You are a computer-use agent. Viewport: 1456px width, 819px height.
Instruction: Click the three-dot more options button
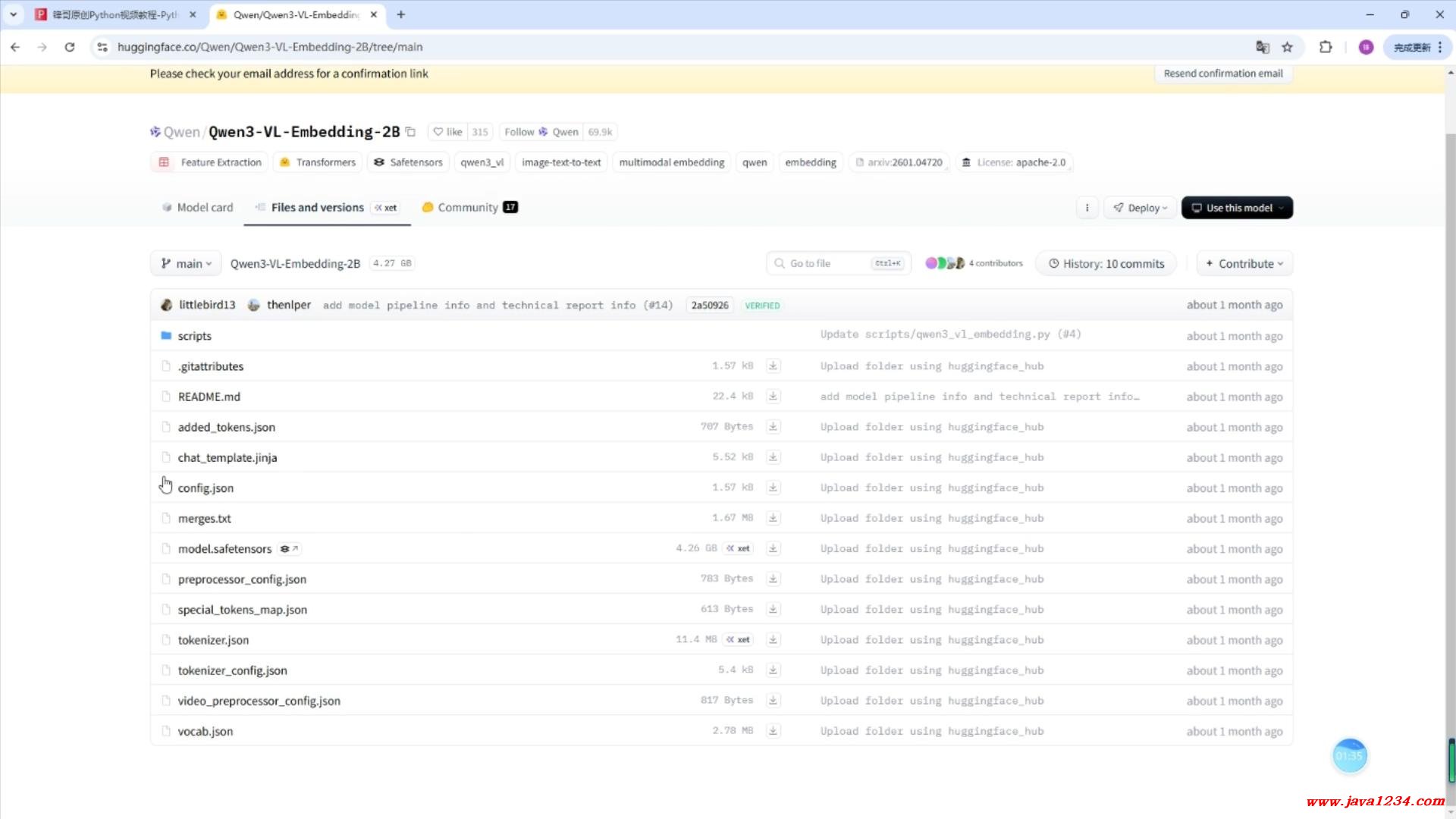tap(1087, 208)
